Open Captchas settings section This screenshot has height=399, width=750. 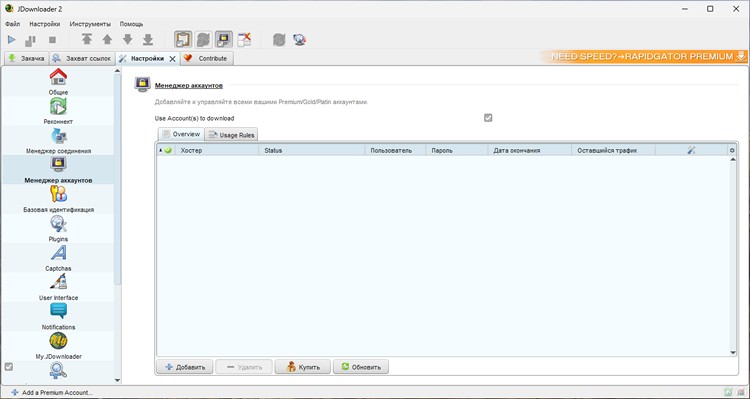[58, 257]
